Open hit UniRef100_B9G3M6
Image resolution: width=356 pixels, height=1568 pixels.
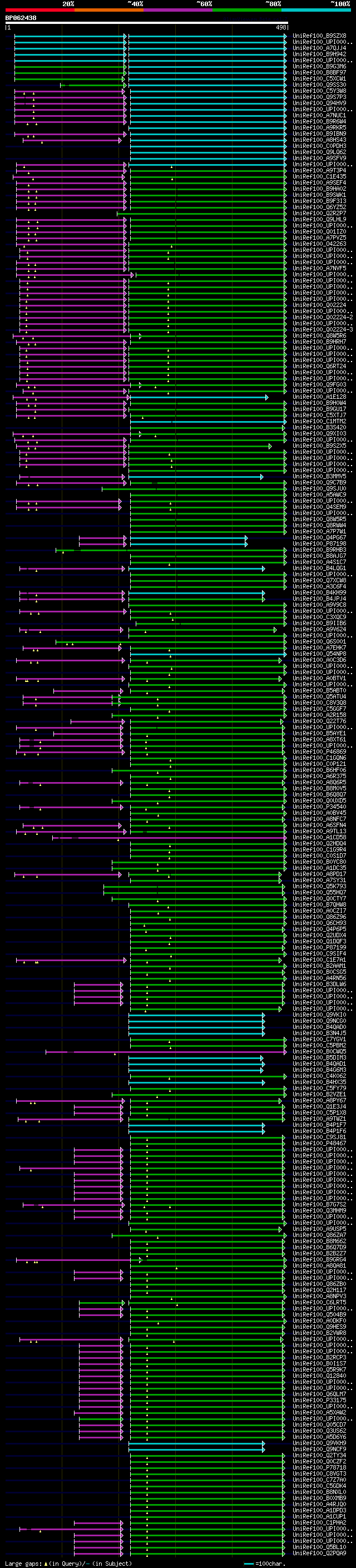[319, 66]
